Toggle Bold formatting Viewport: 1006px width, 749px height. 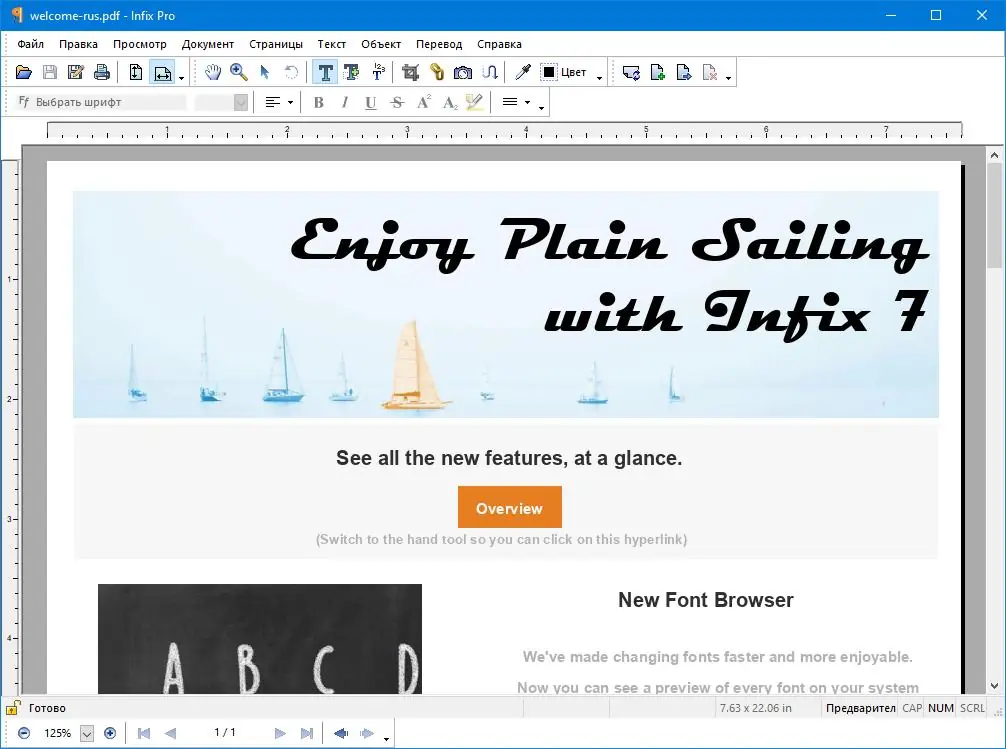[318, 102]
